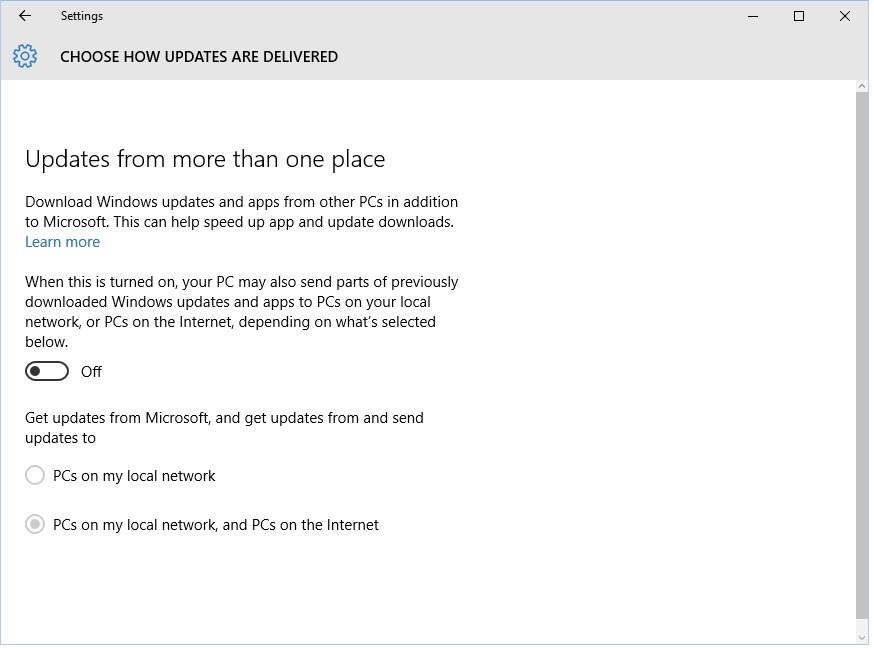Viewport: 874px width, 648px height.
Task: Select the gear icon next to the page heading
Action: [x=24, y=56]
